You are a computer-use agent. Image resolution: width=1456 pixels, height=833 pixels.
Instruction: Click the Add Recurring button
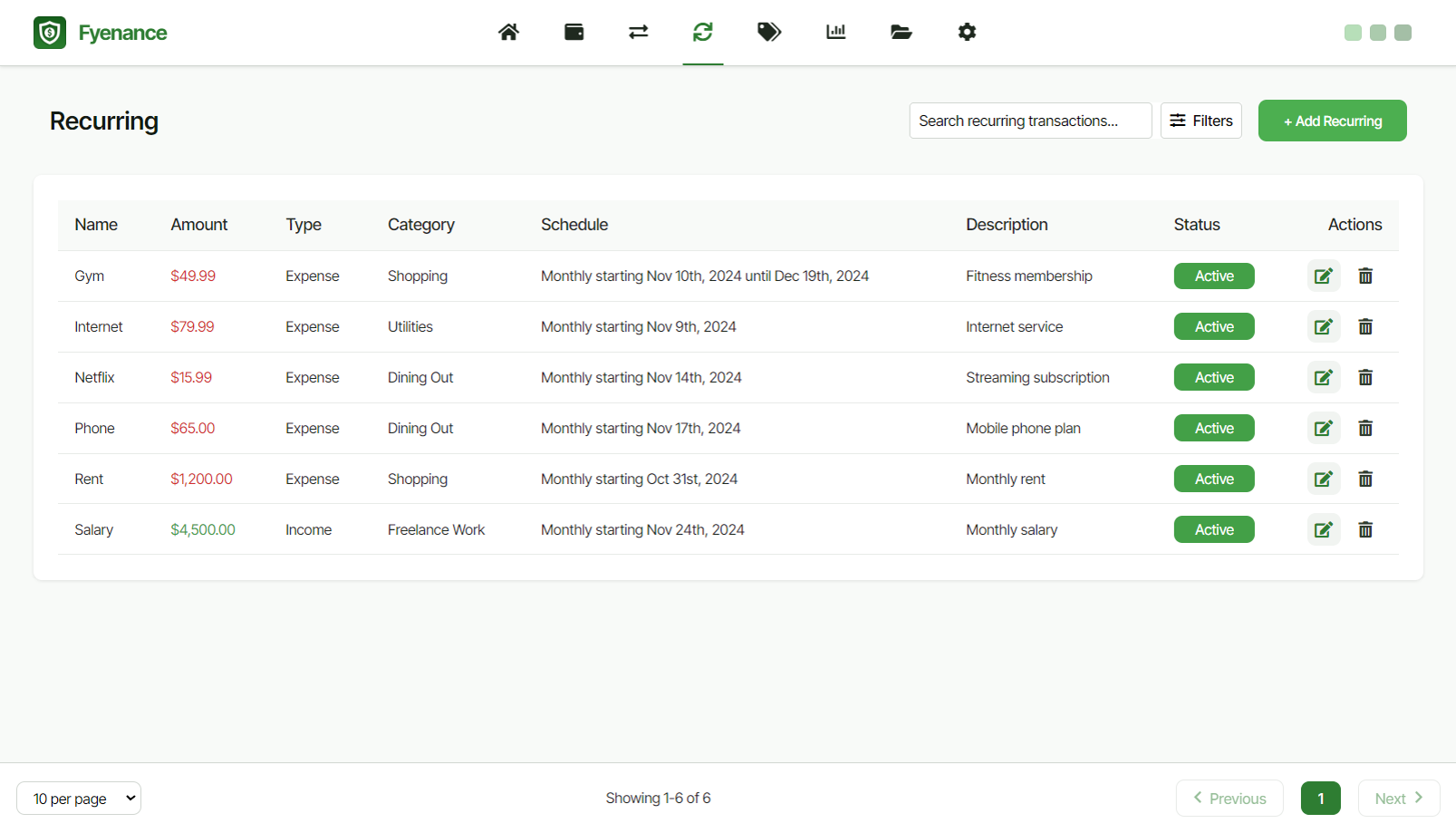(1332, 120)
